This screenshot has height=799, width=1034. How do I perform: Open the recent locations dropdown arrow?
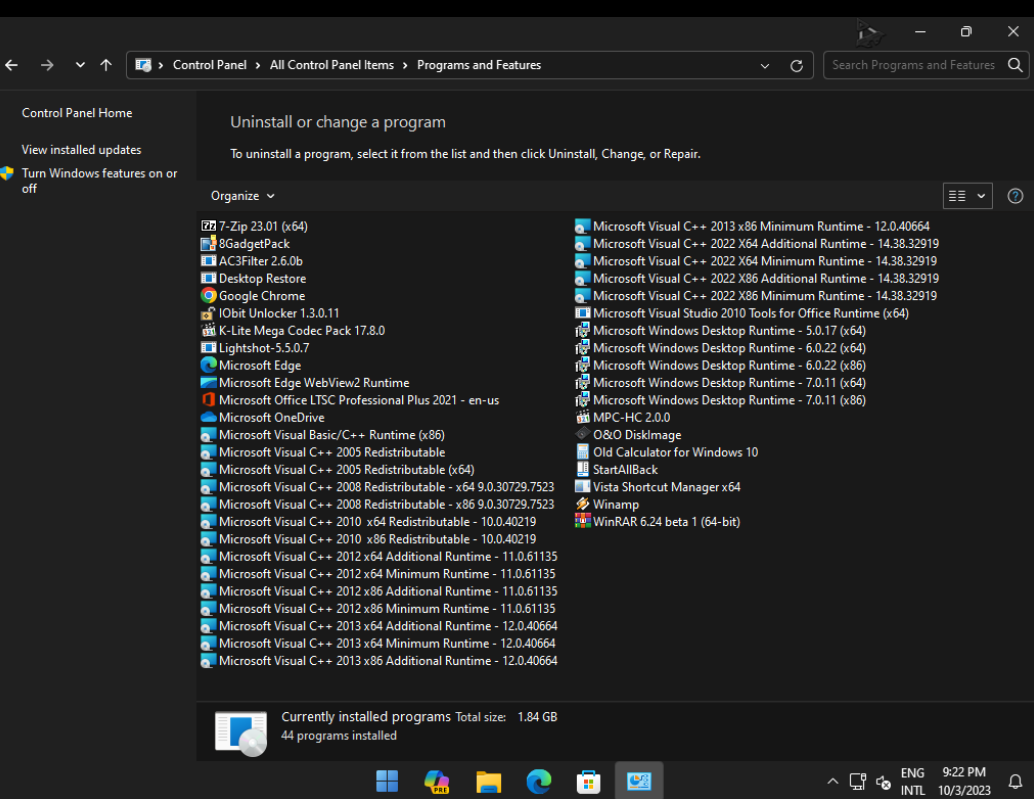click(80, 65)
